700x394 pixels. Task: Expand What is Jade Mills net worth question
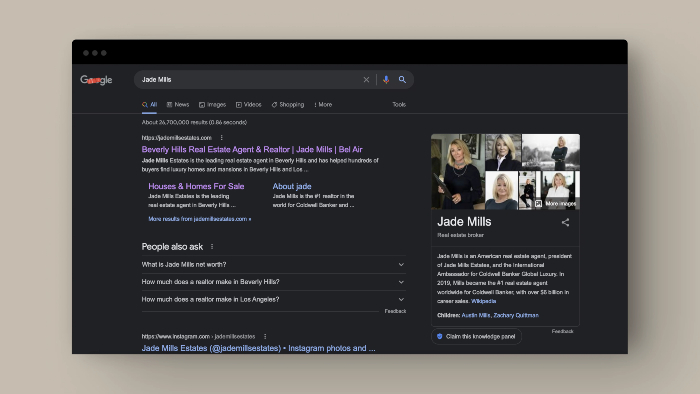[273, 265]
